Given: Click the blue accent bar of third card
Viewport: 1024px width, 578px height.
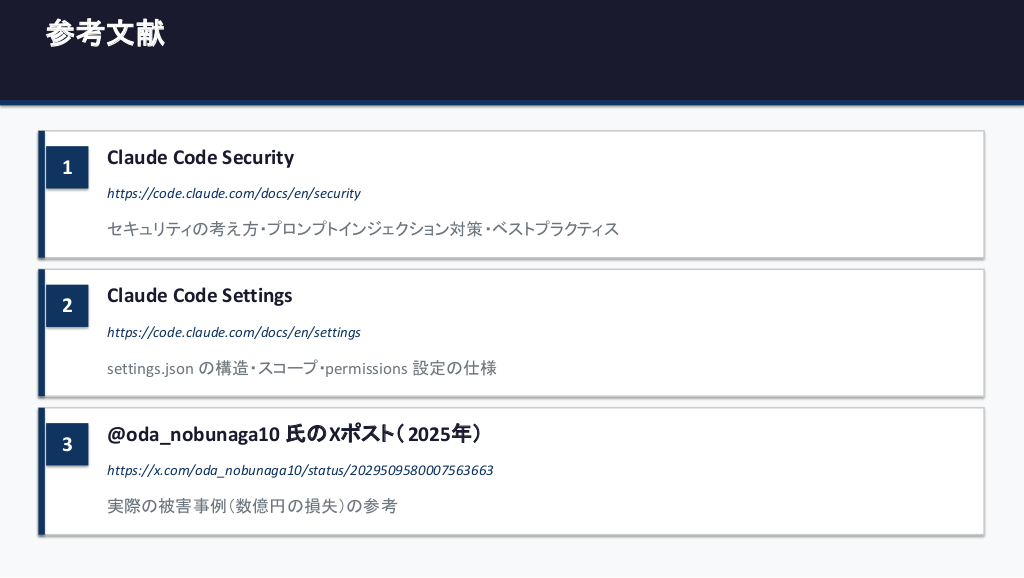Looking at the screenshot, I should [42, 471].
